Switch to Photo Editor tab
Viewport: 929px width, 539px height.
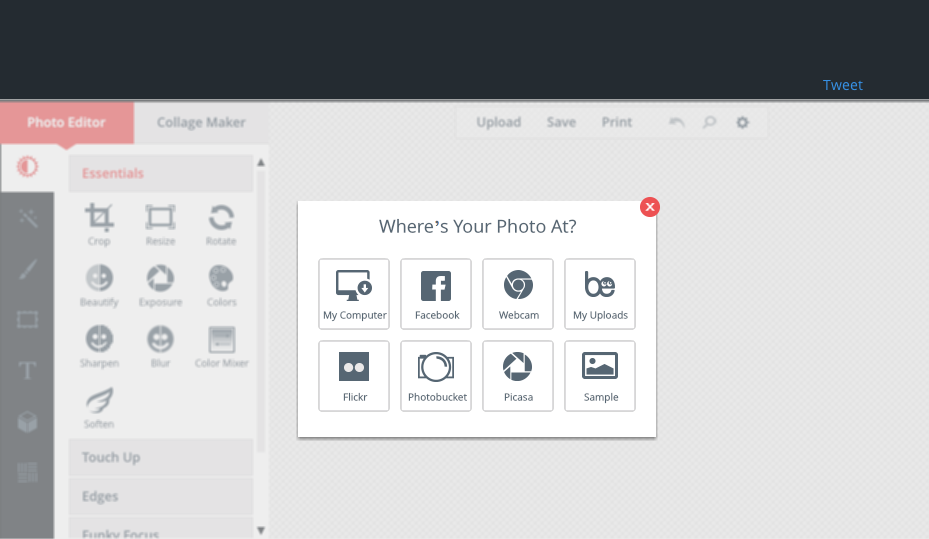click(67, 123)
